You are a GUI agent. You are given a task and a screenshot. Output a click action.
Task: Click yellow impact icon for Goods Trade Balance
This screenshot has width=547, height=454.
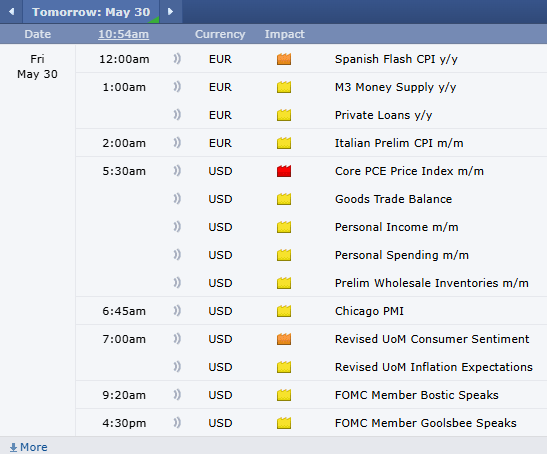(284, 199)
